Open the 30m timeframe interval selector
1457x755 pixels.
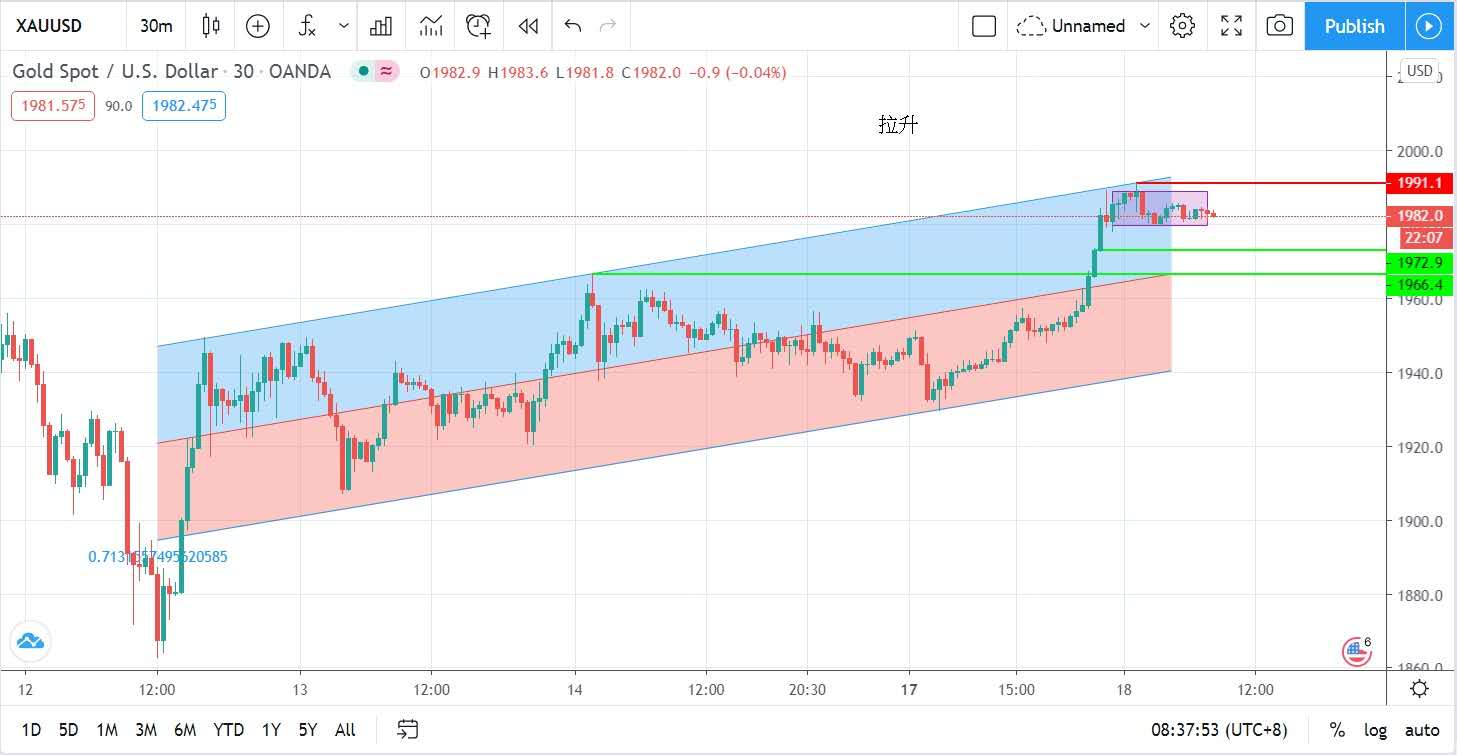[x=155, y=26]
